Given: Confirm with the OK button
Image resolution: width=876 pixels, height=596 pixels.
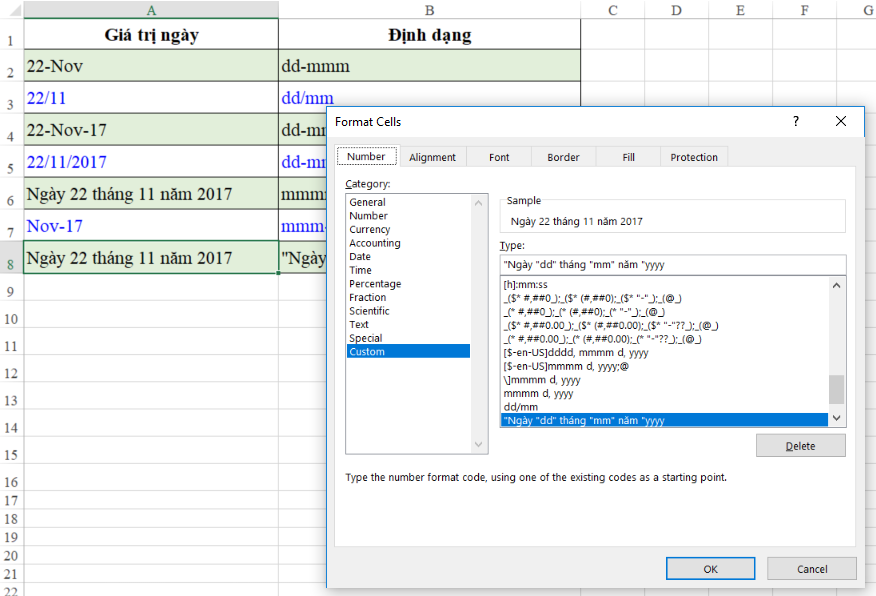Looking at the screenshot, I should 710,569.
